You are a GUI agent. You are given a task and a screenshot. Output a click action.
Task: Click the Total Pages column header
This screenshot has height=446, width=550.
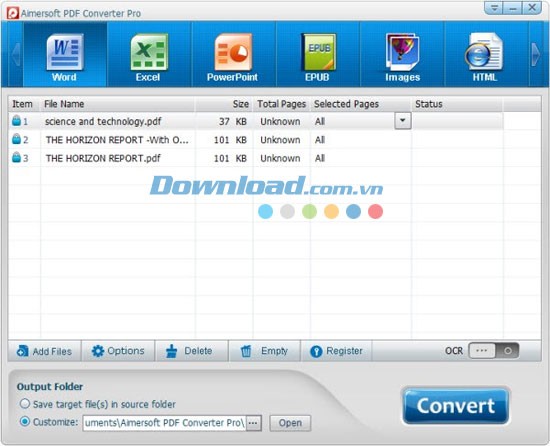coord(282,104)
